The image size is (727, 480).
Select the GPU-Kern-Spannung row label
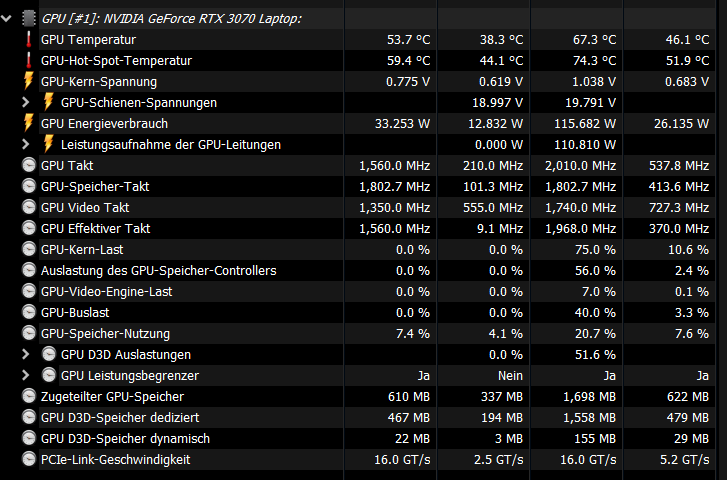(x=99, y=82)
